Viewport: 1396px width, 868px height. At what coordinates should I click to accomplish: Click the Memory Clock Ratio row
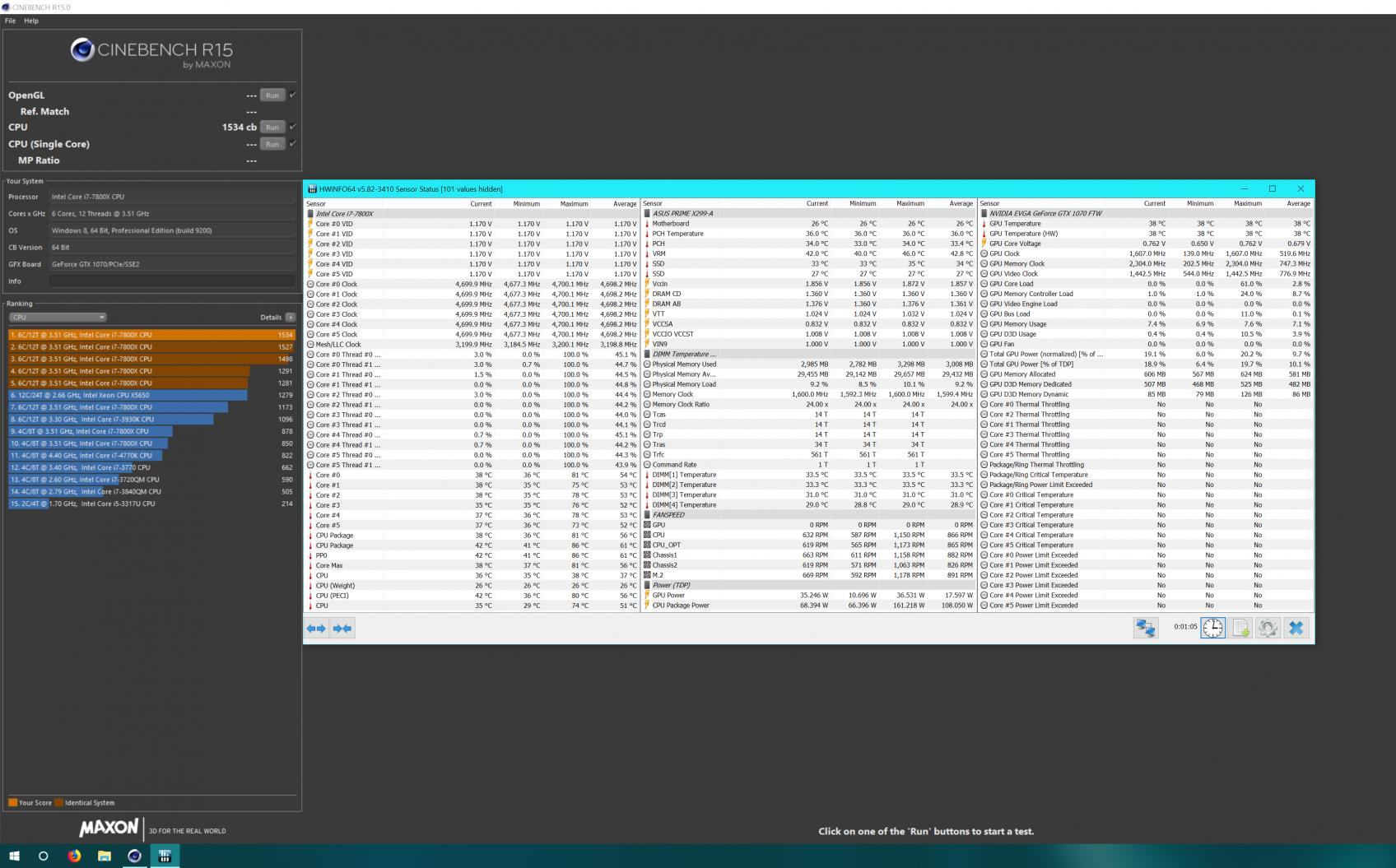pos(808,405)
